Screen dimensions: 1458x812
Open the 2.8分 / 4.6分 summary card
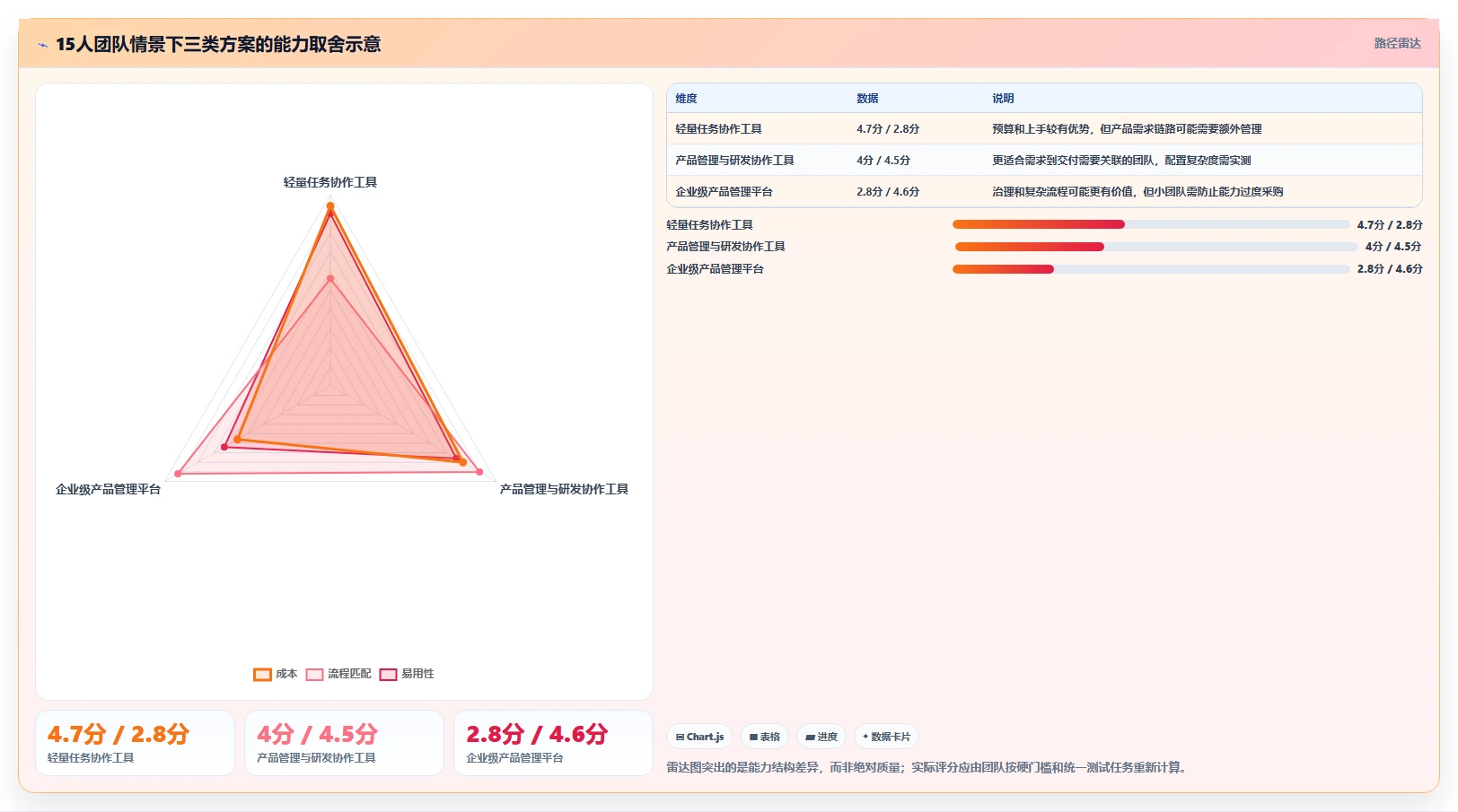point(553,743)
